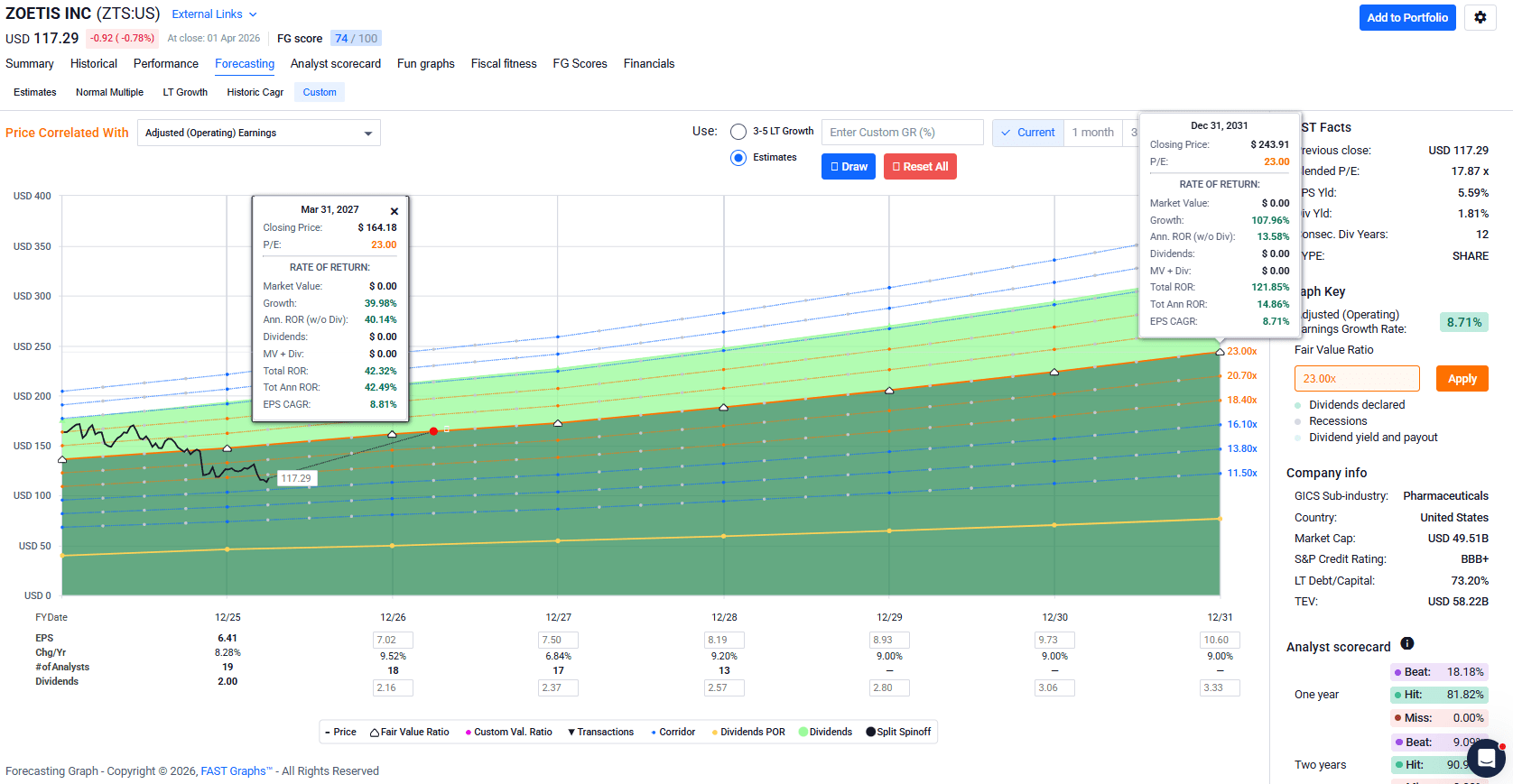Viewport: 1513px width, 784px height.
Task: Toggle Fair Value Ratio legend entry
Action: pyautogui.click(x=409, y=732)
